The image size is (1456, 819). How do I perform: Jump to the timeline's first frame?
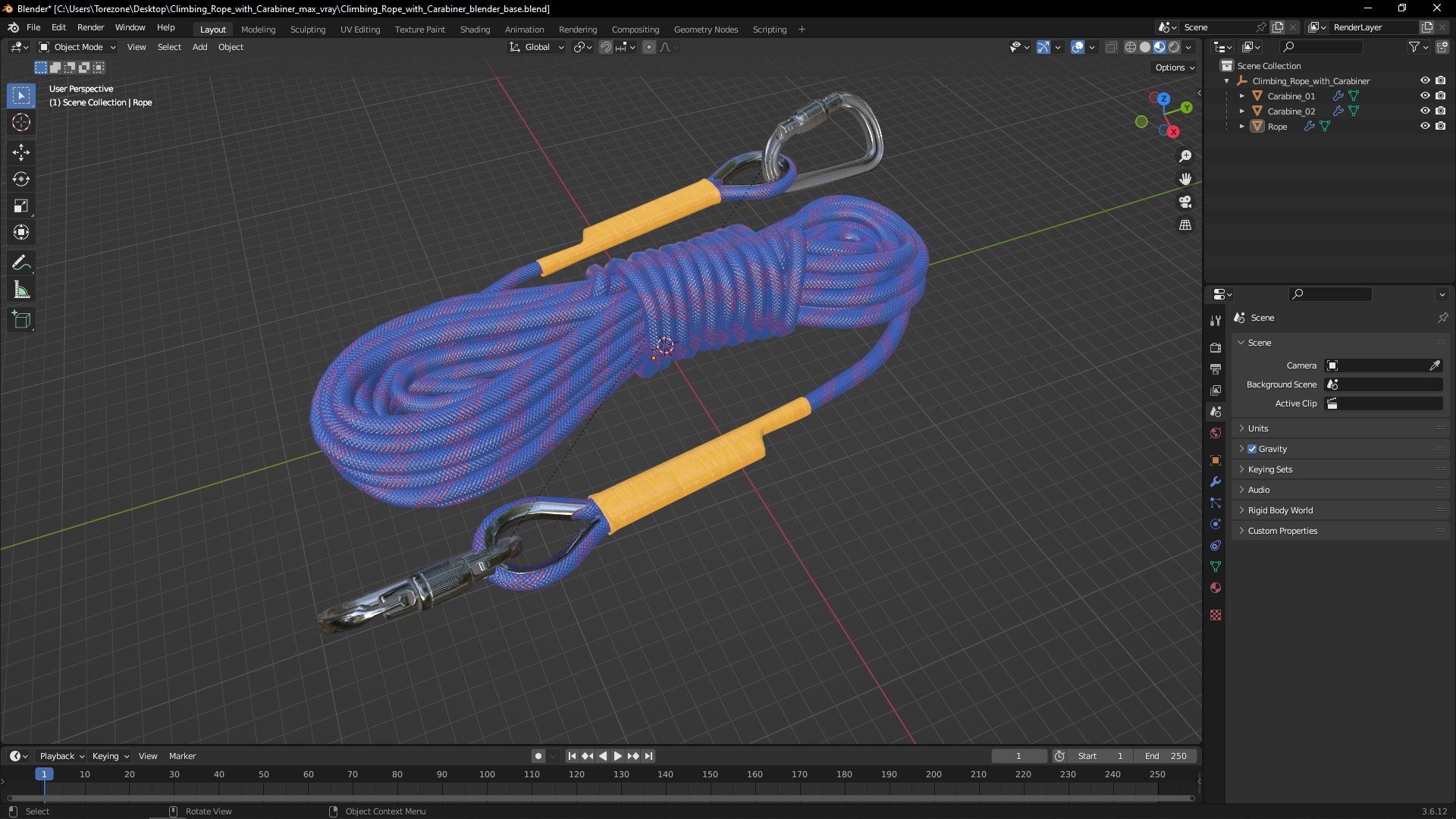click(x=572, y=756)
